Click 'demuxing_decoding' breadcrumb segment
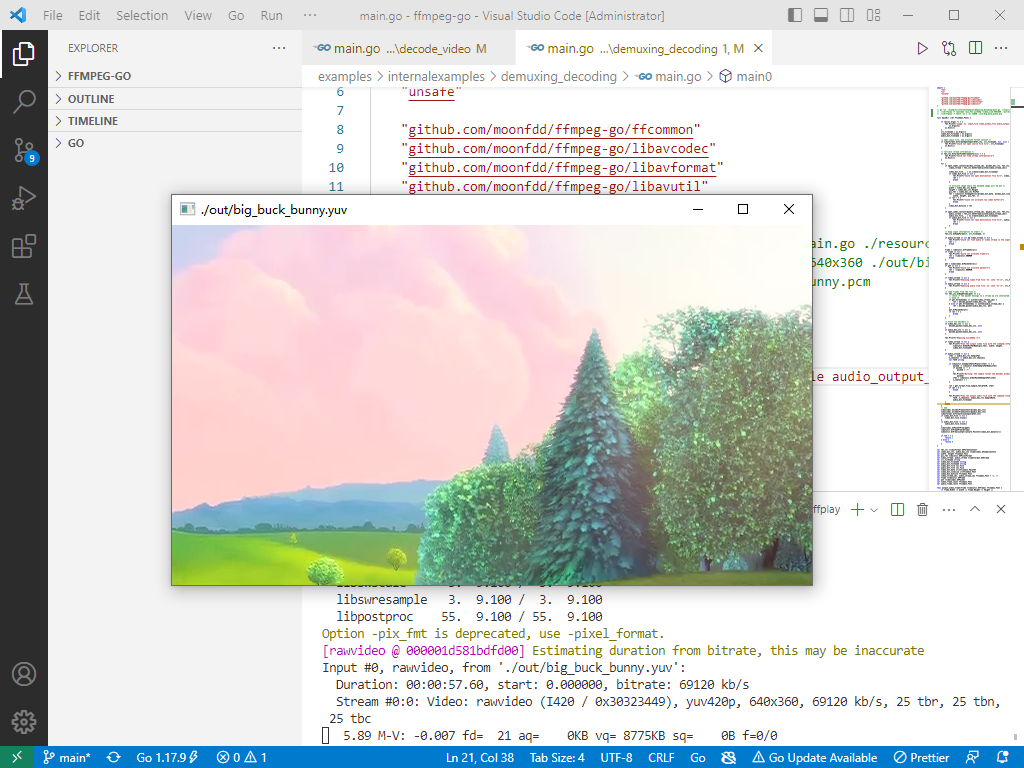Image resolution: width=1024 pixels, height=768 pixels. coord(558,76)
